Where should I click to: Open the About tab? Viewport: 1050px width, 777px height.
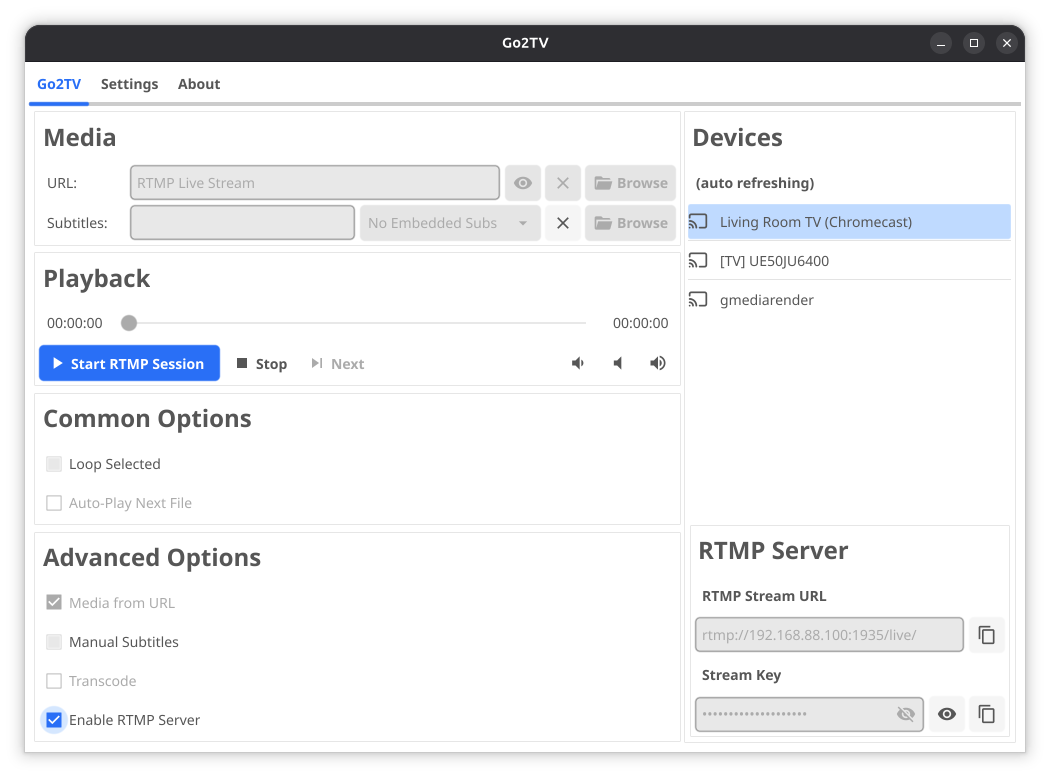click(x=199, y=84)
